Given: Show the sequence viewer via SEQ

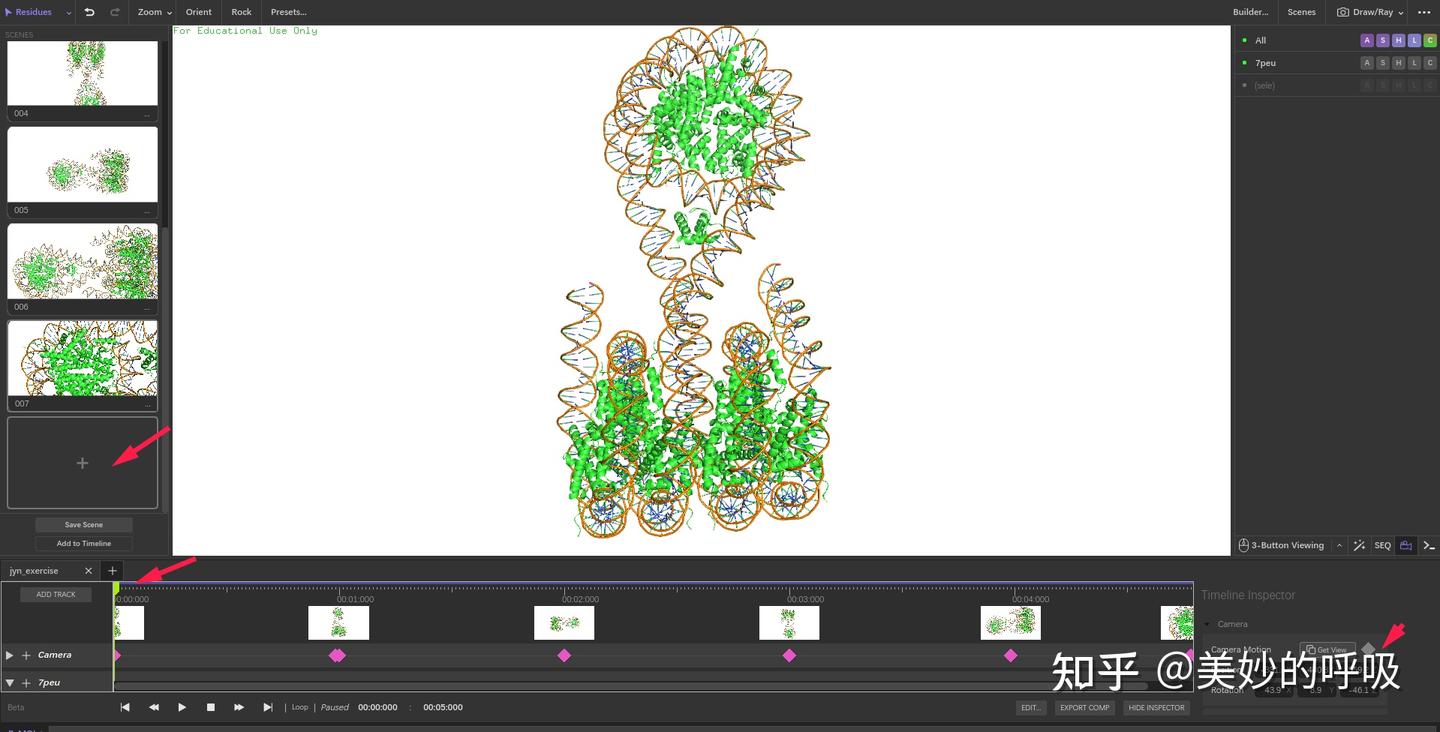Looking at the screenshot, I should pos(1382,545).
